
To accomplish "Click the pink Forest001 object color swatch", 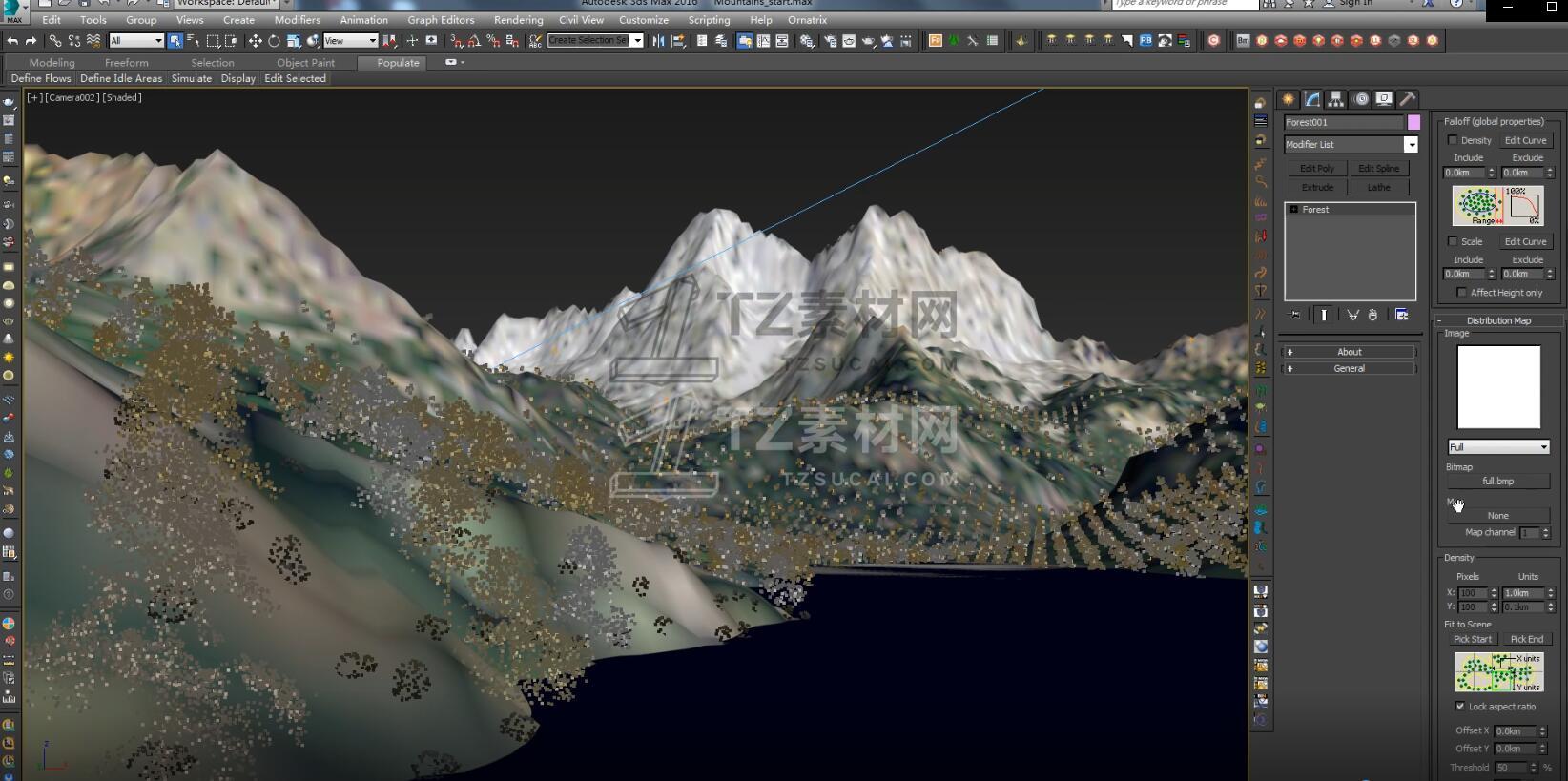I will pyautogui.click(x=1413, y=122).
